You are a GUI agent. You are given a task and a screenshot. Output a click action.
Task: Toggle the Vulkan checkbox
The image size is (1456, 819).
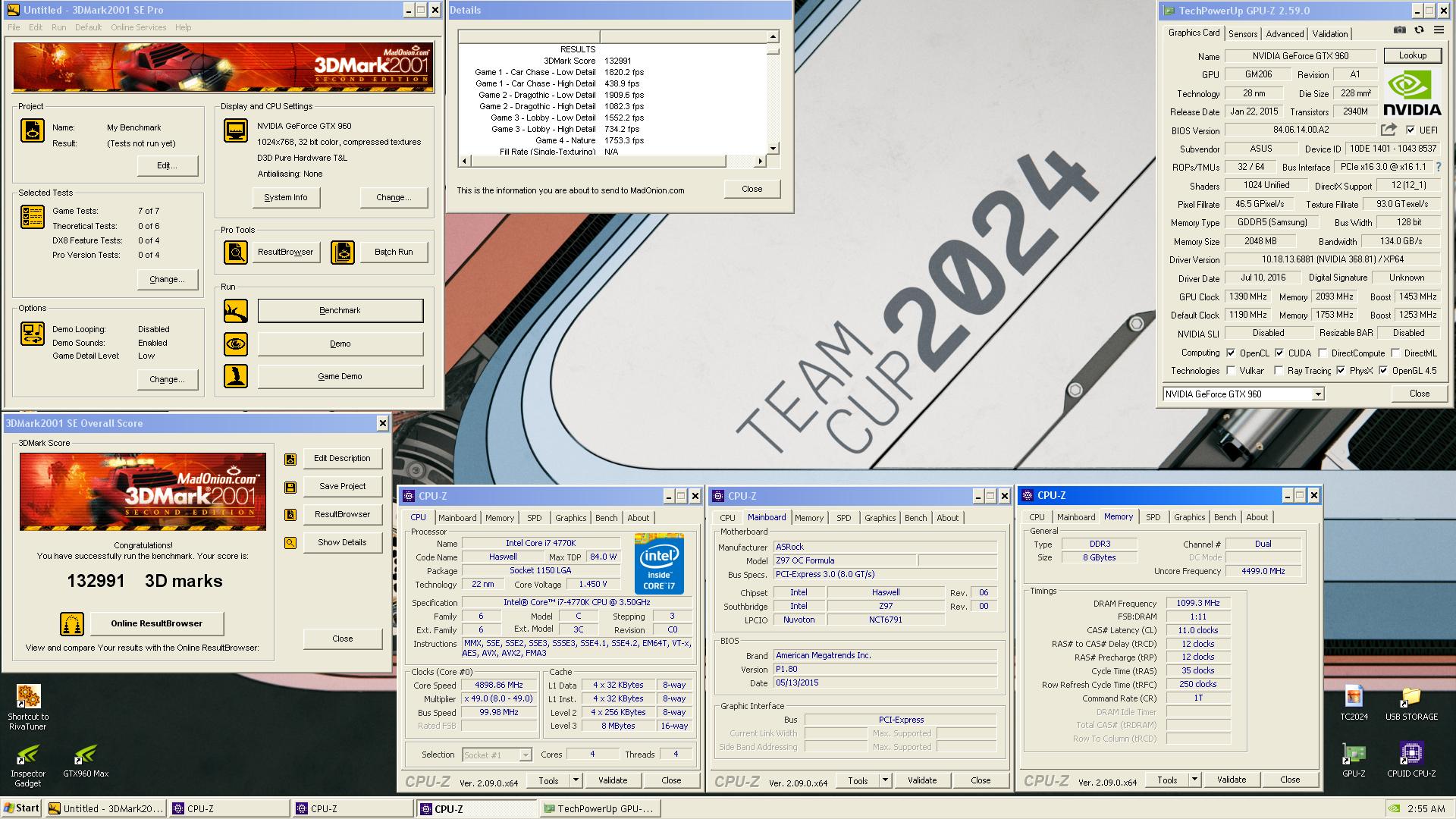pyautogui.click(x=1230, y=371)
